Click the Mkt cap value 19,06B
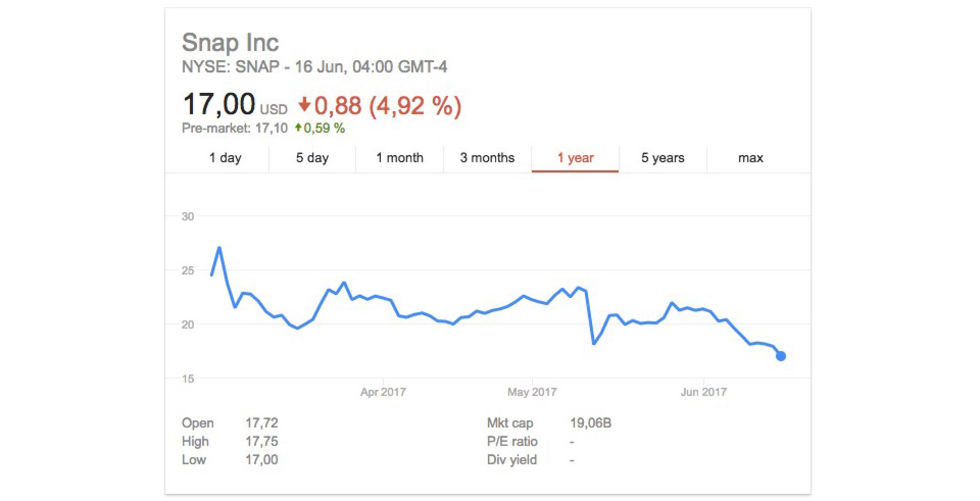This screenshot has height=501, width=980. pyautogui.click(x=591, y=423)
